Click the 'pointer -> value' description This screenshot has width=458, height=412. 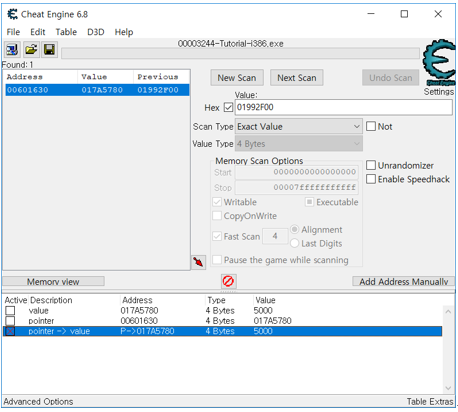[x=59, y=331]
